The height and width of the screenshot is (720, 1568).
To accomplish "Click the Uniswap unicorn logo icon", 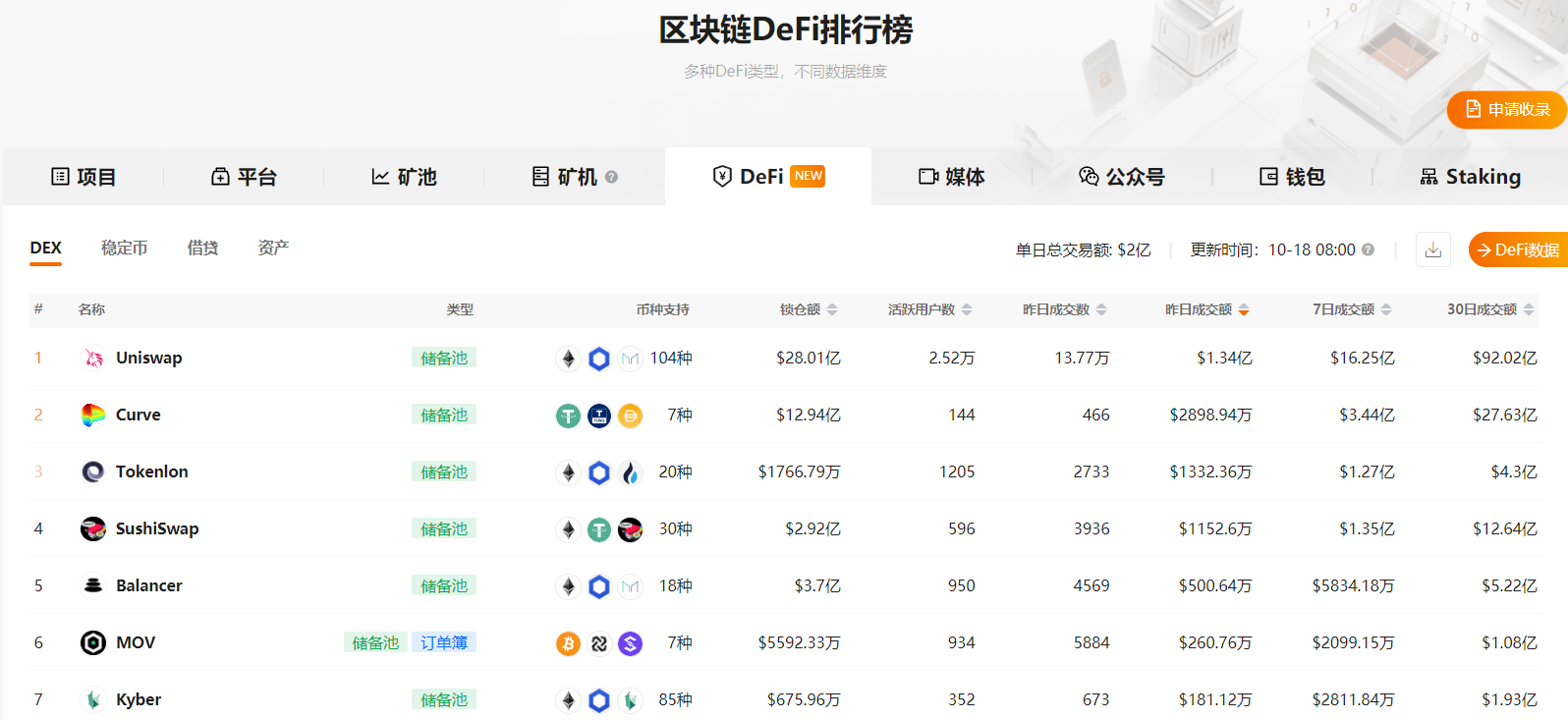I will click(x=93, y=359).
